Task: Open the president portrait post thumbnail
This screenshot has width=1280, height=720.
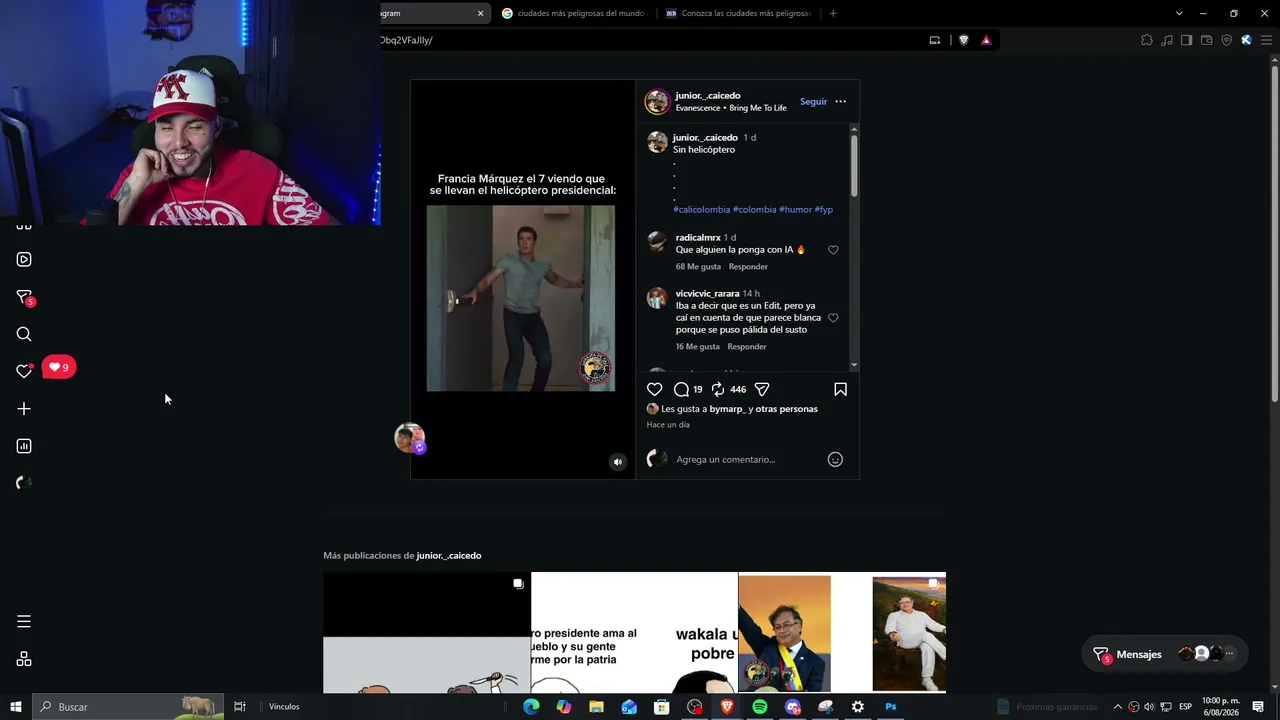Action: point(842,632)
